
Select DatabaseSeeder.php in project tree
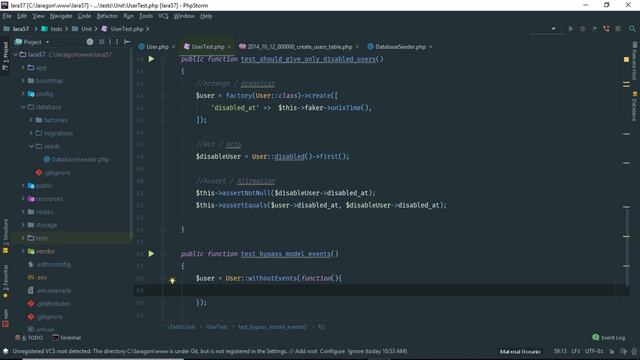point(76,159)
